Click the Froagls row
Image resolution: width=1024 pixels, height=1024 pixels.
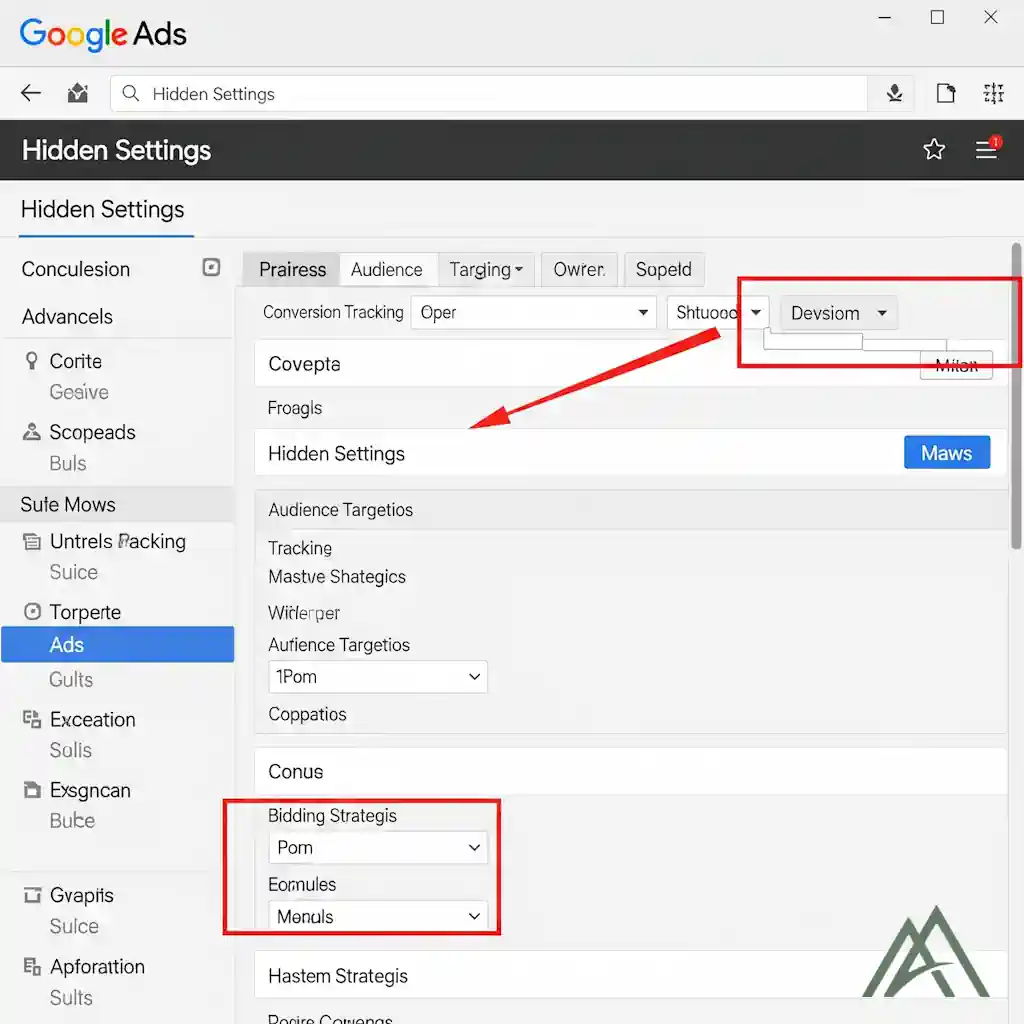[x=295, y=408]
